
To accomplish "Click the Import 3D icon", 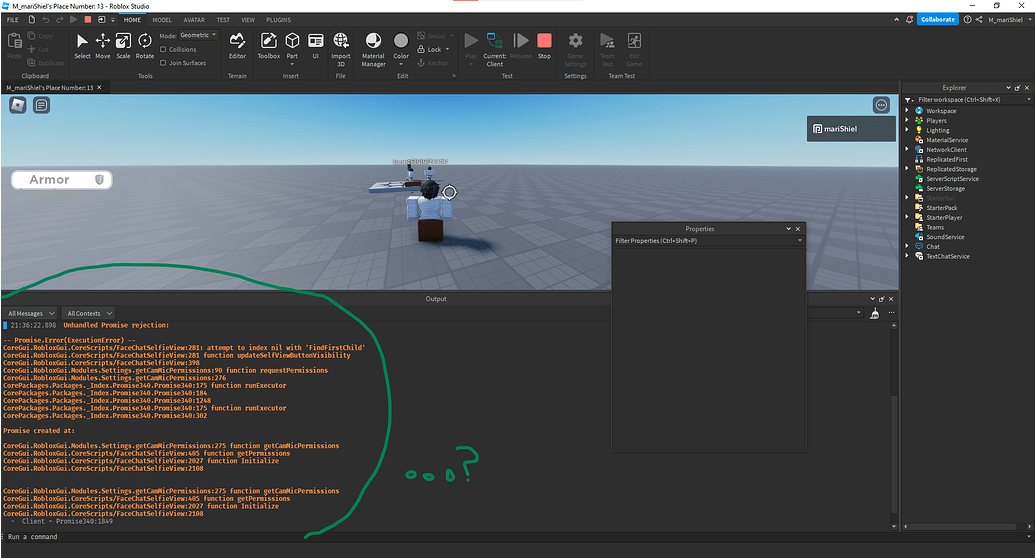I will coord(341,50).
